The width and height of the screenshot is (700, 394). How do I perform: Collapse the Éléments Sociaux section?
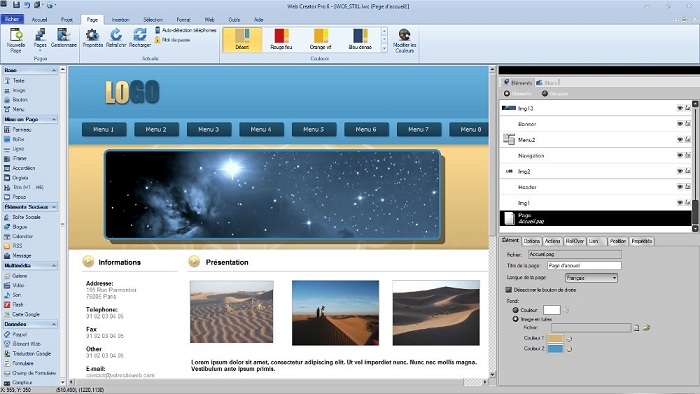coord(54,207)
